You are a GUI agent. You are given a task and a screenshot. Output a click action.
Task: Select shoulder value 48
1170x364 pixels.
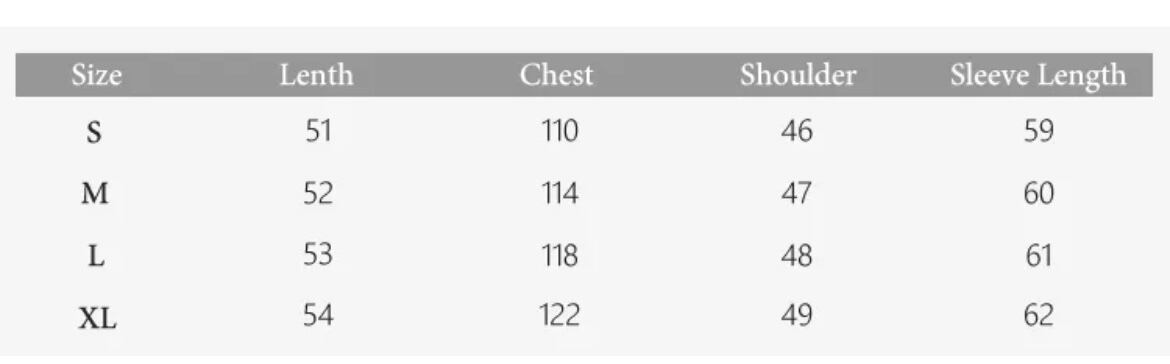pos(797,256)
